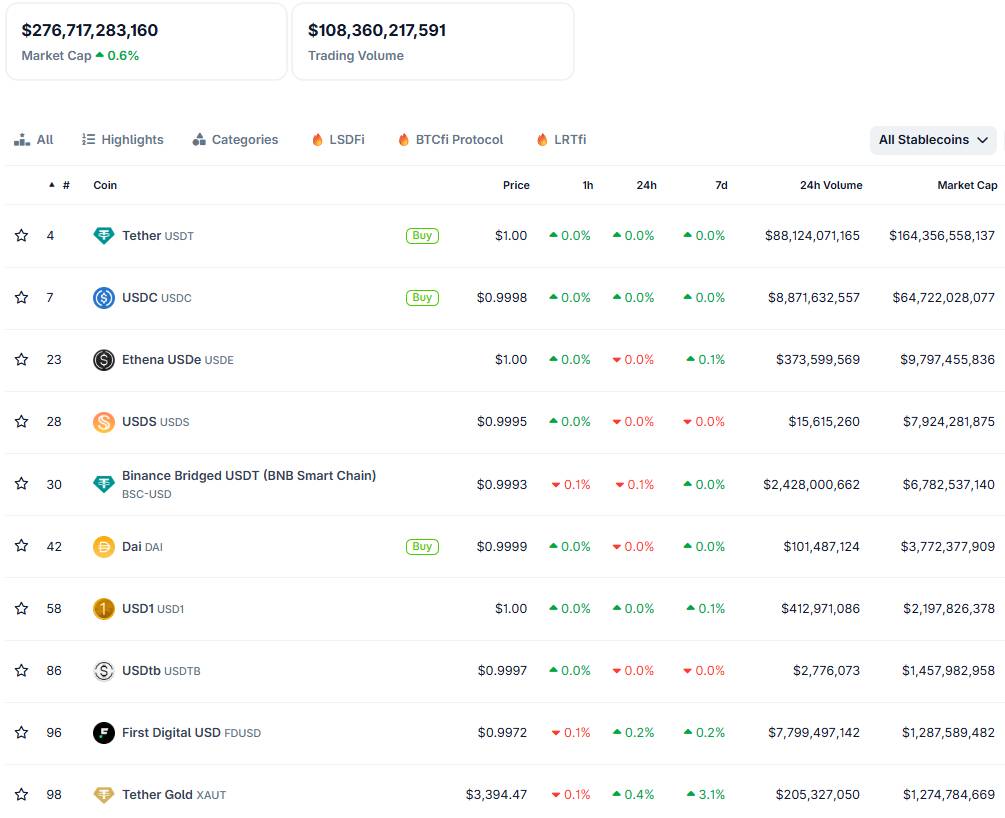1005x818 pixels.
Task: Favorite USDC with its star icon
Action: coord(21,297)
